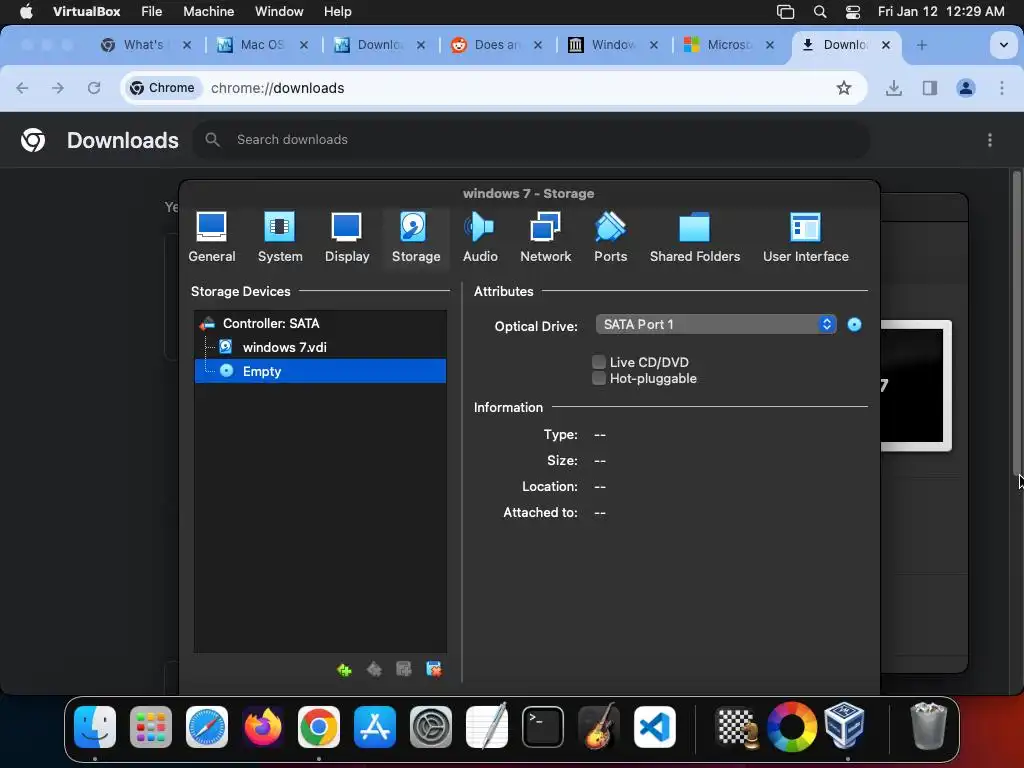This screenshot has width=1024, height=768.
Task: Open the Chrome three-dot menu
Action: pos(1002,88)
